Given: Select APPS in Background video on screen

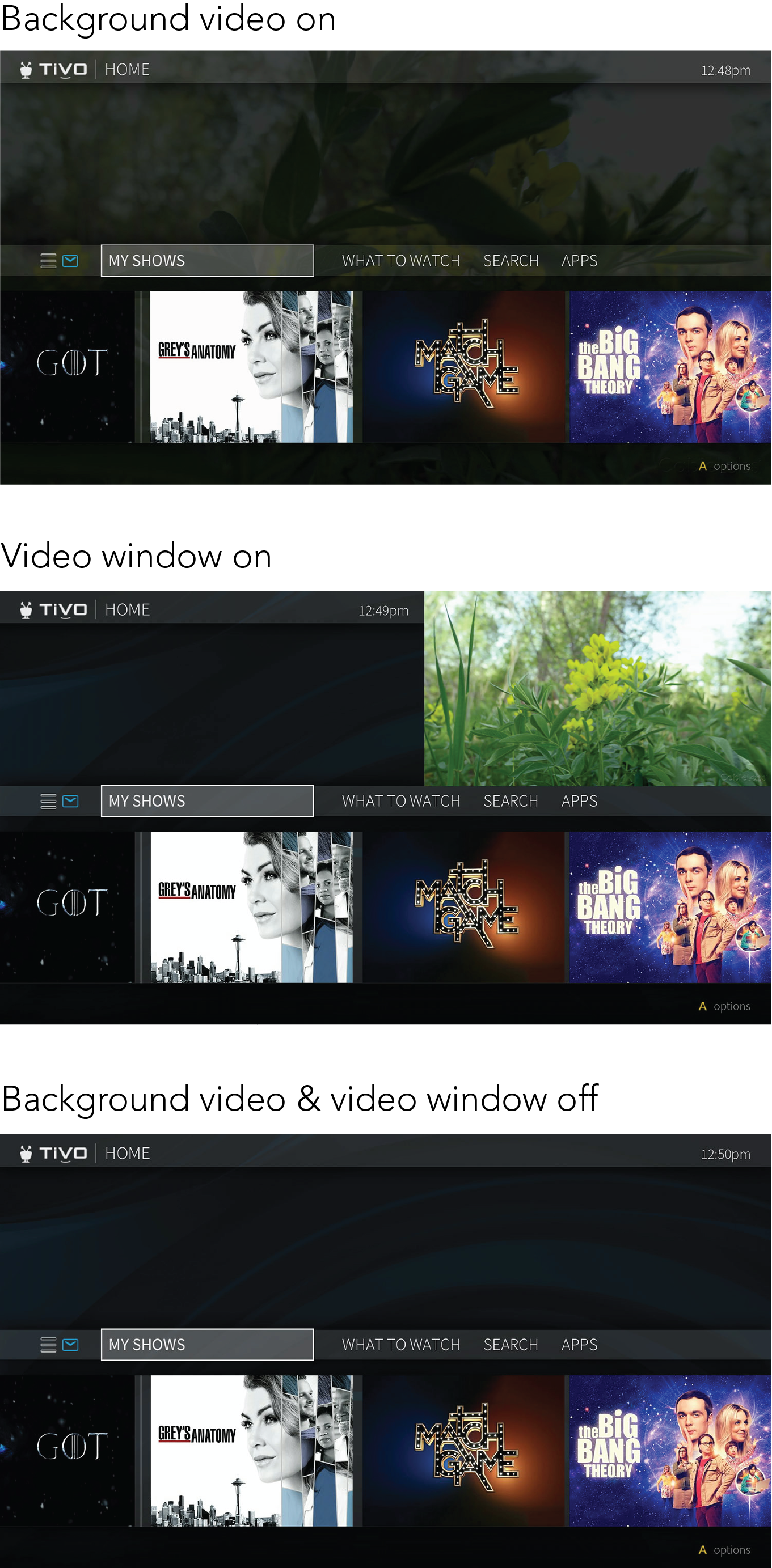Looking at the screenshot, I should coord(579,261).
